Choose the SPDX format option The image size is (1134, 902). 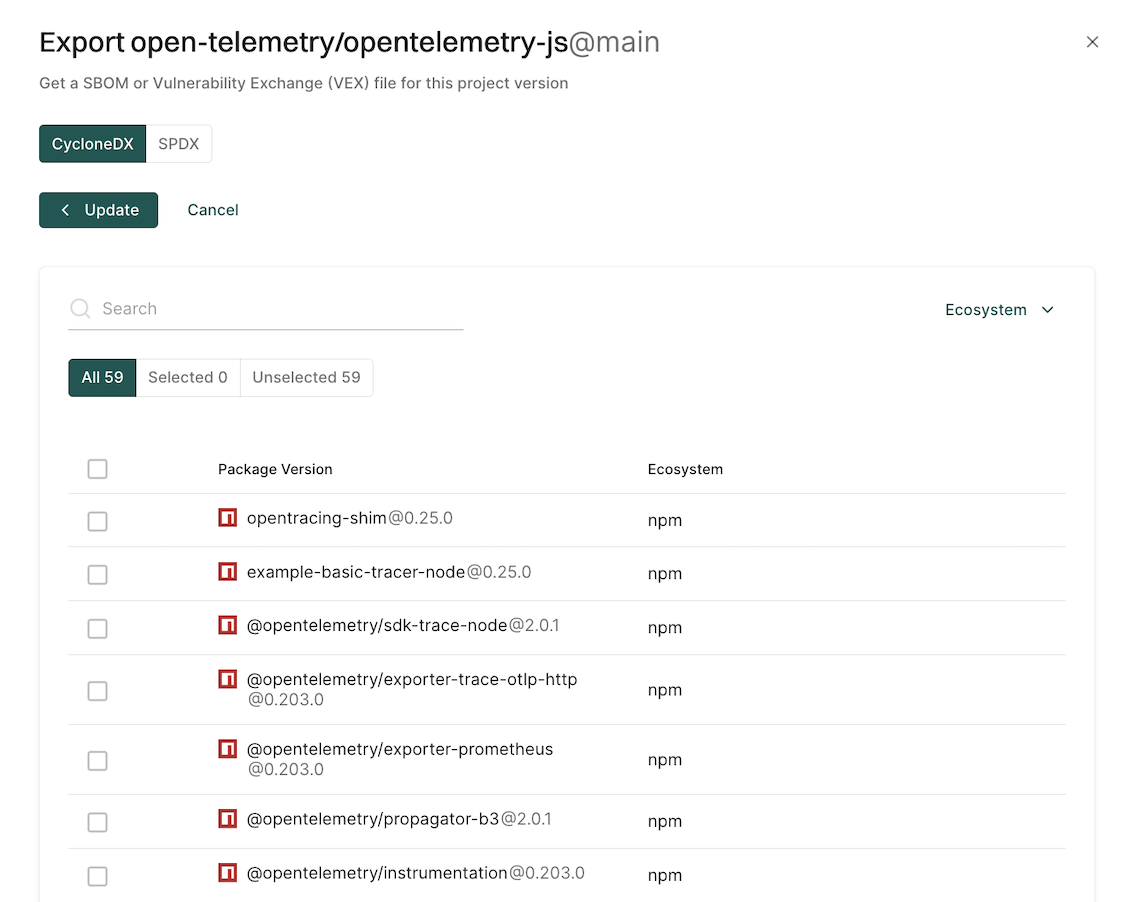pos(179,144)
